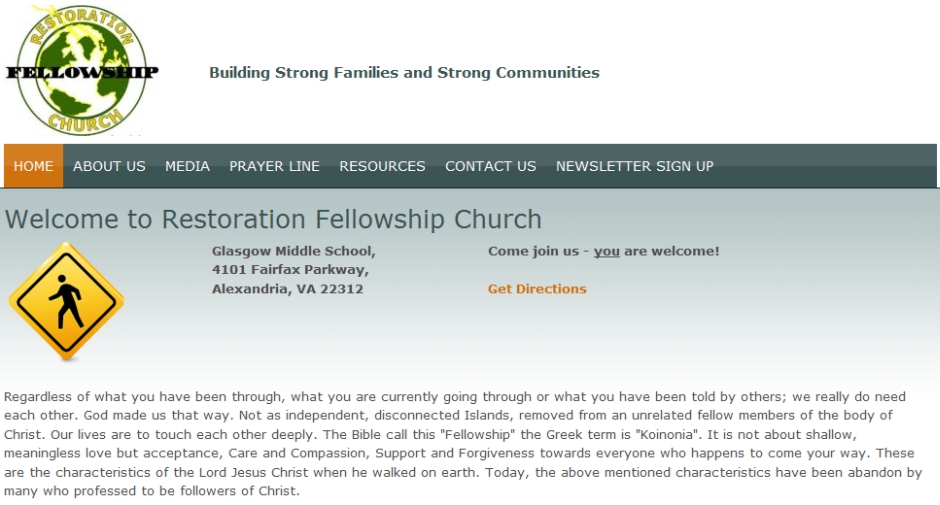The height and width of the screenshot is (505, 940).
Task: Click the paragraph's first line beginning 'Regardless of what'
Action: [454, 397]
